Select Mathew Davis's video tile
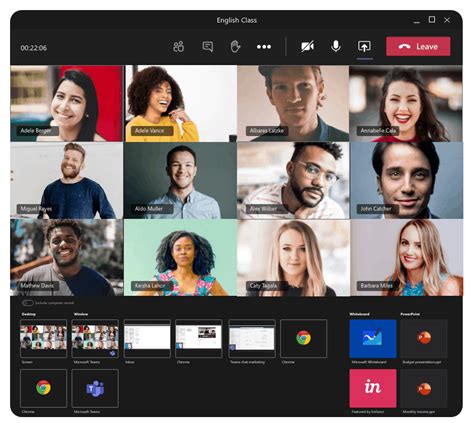The image size is (474, 423). [67, 257]
